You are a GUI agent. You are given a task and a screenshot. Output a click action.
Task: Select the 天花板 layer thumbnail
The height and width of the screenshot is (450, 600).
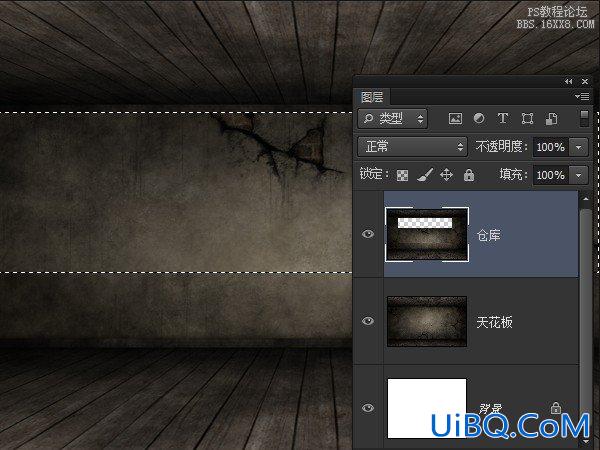(427, 321)
